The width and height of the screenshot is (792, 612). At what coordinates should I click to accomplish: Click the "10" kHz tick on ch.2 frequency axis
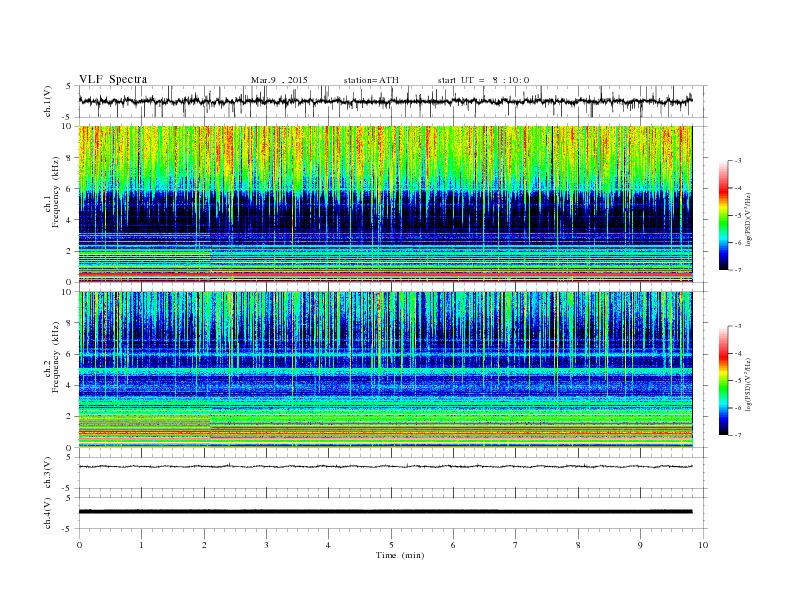(x=68, y=291)
